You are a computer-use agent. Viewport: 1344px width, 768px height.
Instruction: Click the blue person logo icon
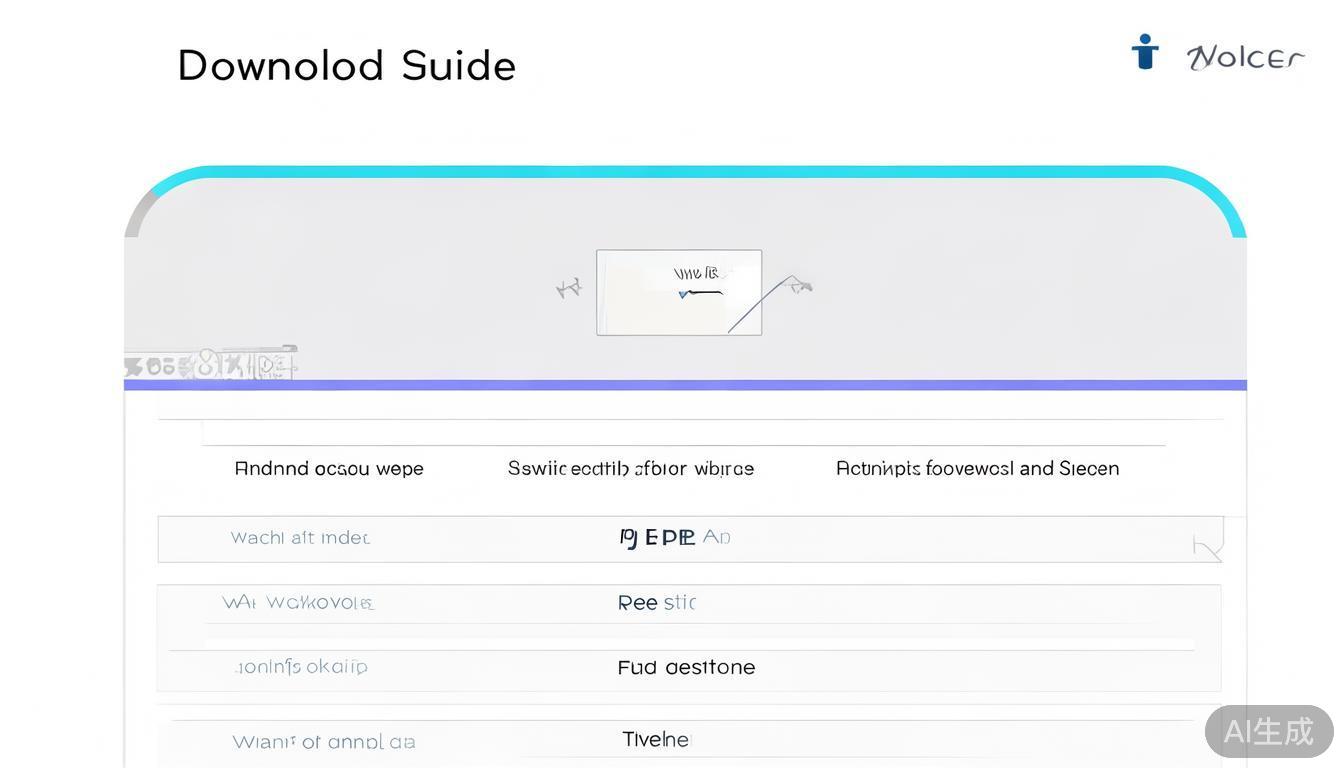(x=1145, y=52)
